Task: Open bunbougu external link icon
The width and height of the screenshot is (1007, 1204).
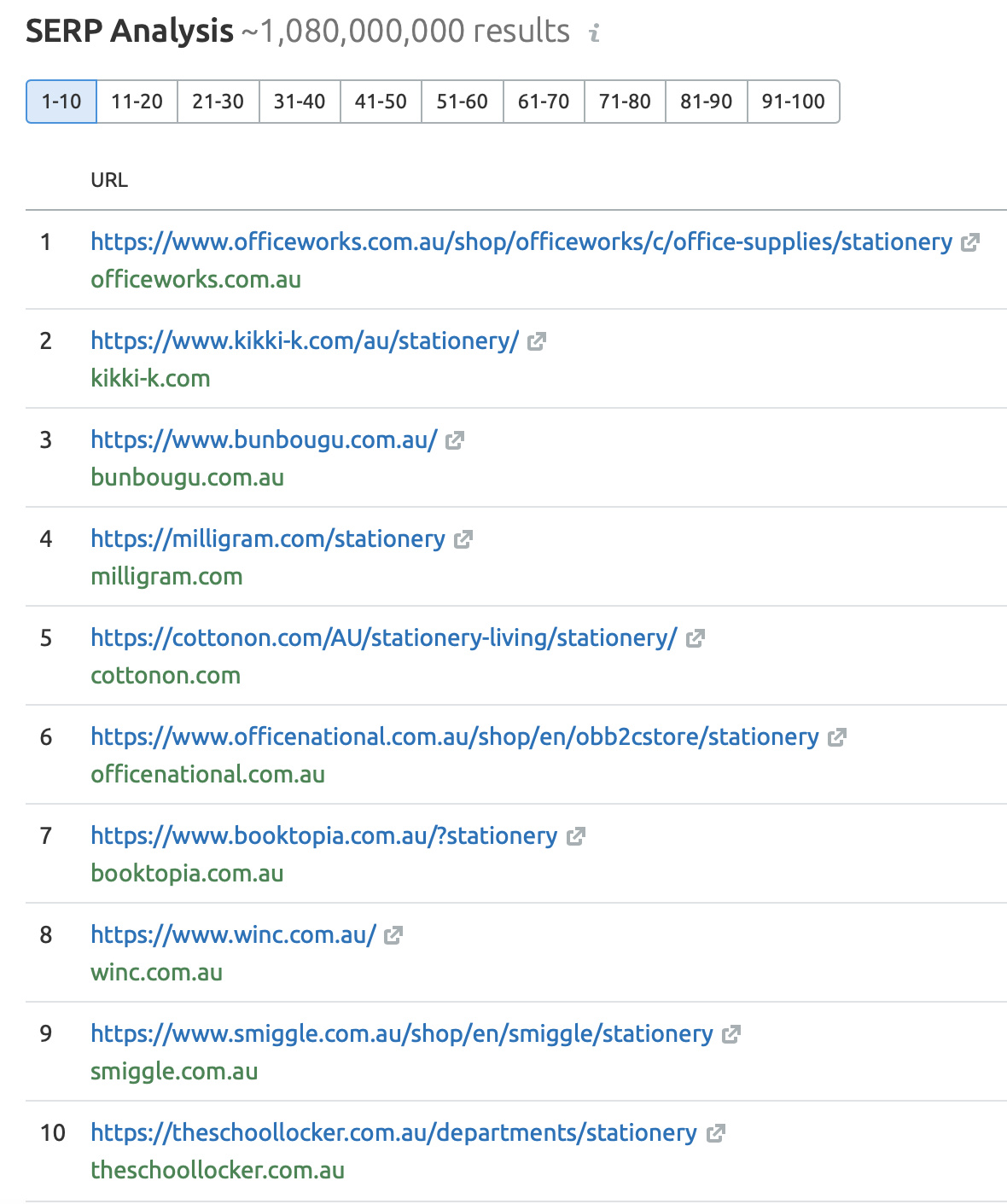Action: point(455,441)
